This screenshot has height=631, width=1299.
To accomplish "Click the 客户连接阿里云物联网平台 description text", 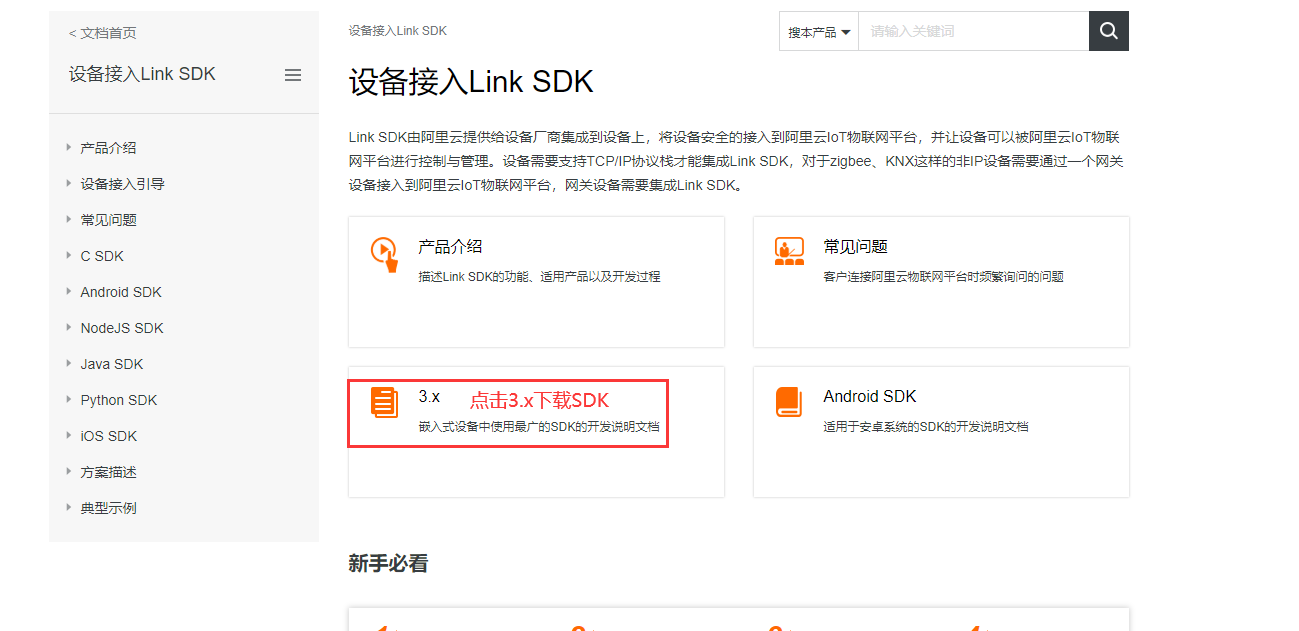I will [943, 277].
